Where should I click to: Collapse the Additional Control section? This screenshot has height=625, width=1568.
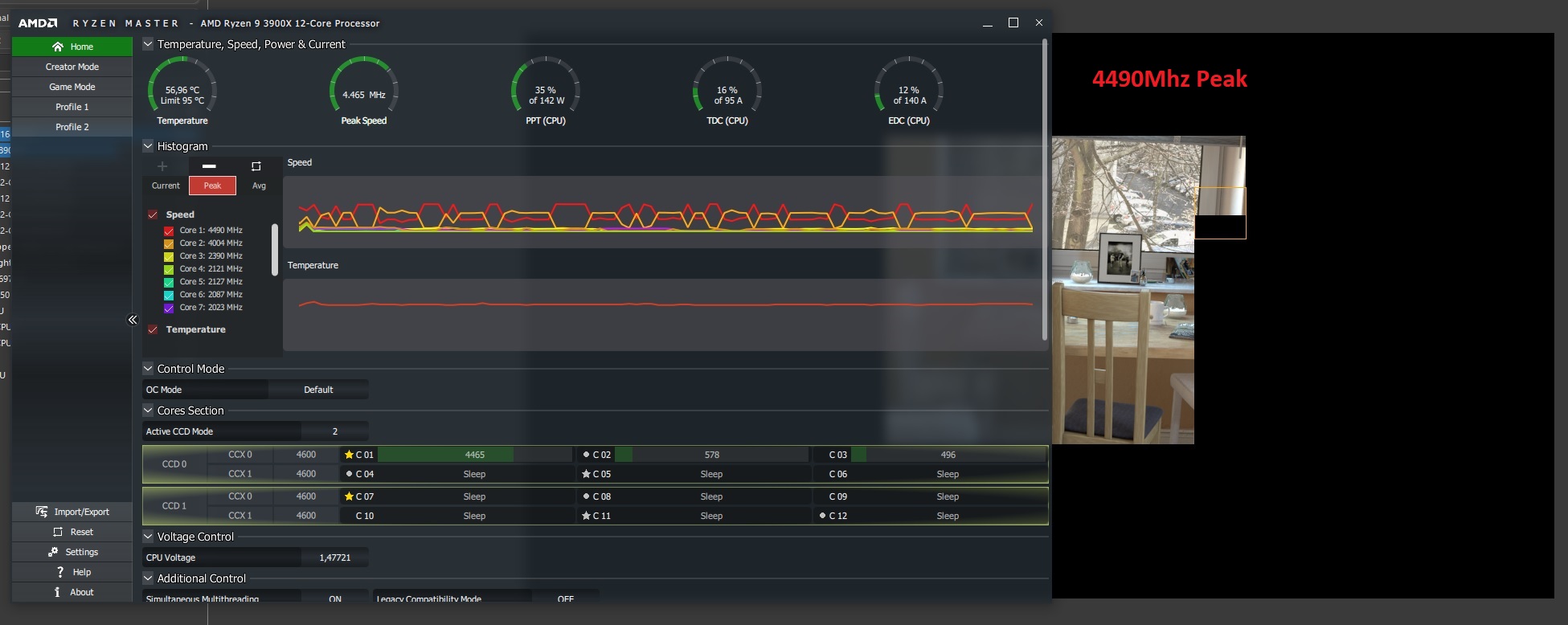pyautogui.click(x=148, y=578)
